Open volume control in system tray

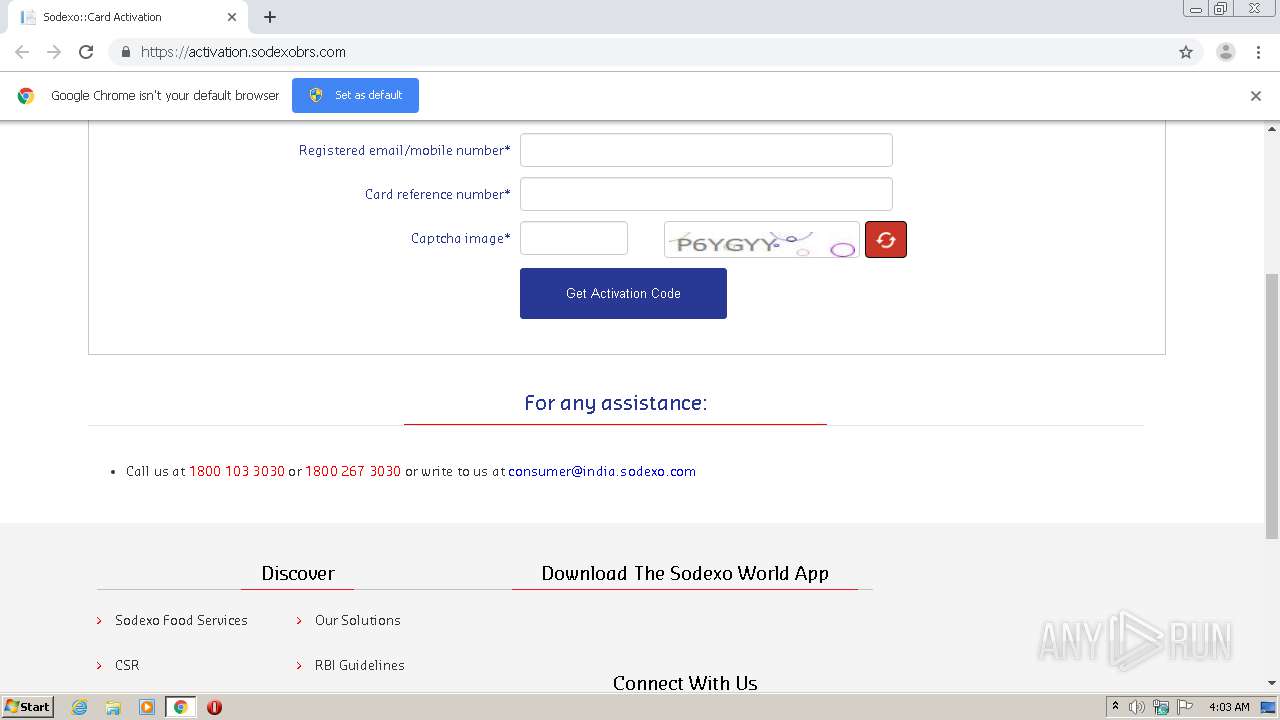[x=1137, y=707]
